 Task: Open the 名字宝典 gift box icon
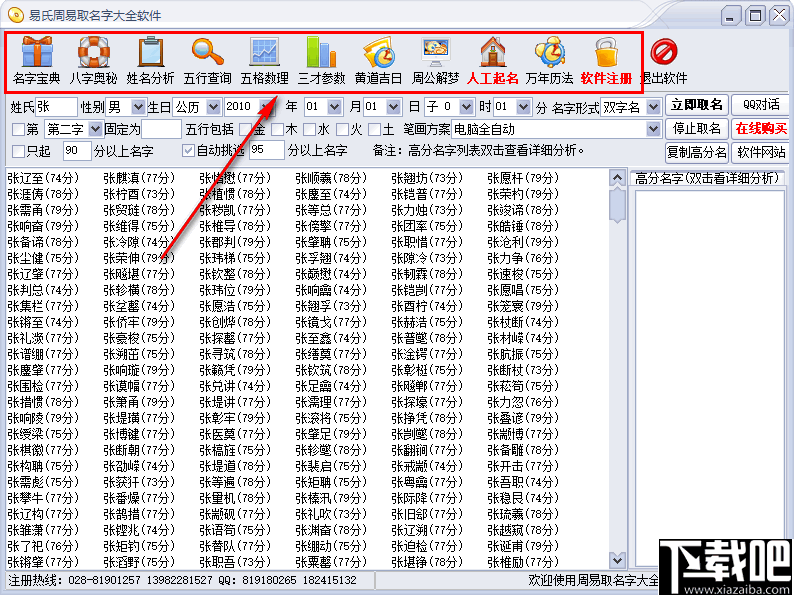click(36, 52)
